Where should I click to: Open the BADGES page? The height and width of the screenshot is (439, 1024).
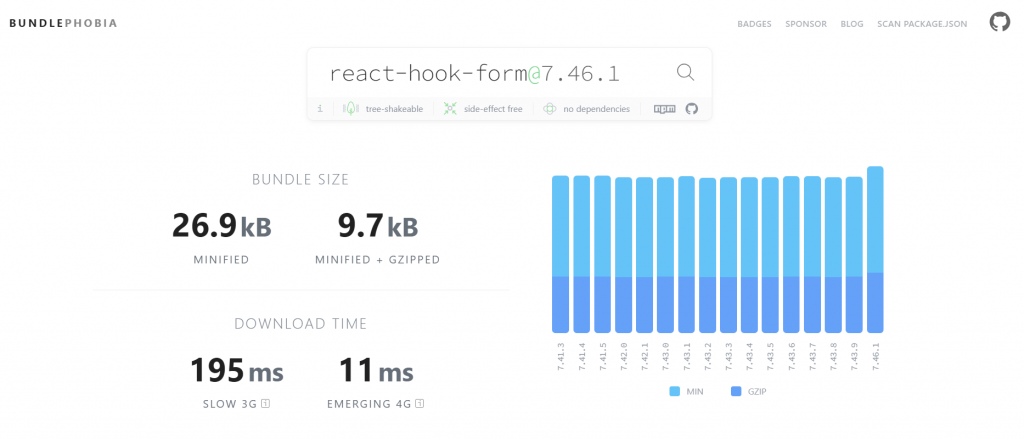point(754,24)
